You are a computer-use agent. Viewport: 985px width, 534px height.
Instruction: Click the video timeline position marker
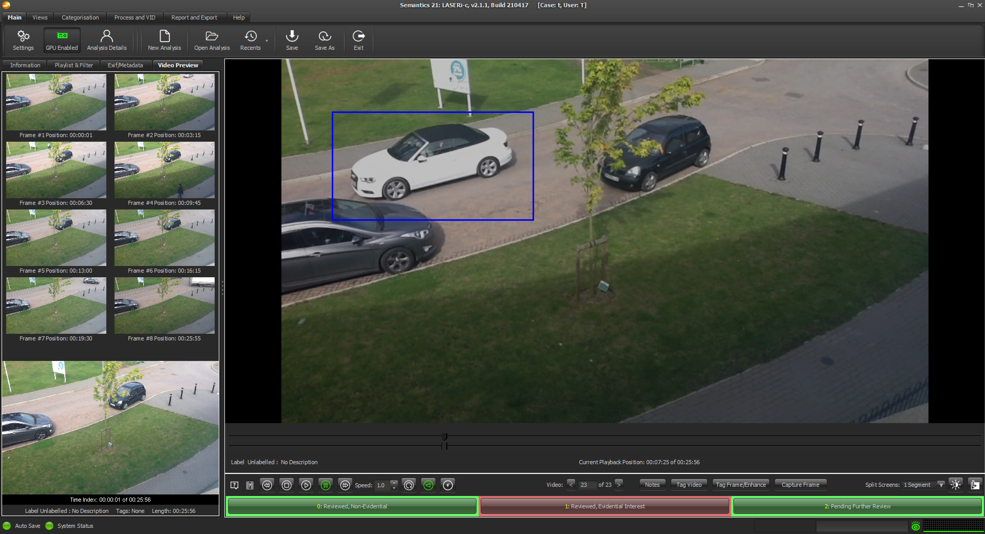(445, 440)
